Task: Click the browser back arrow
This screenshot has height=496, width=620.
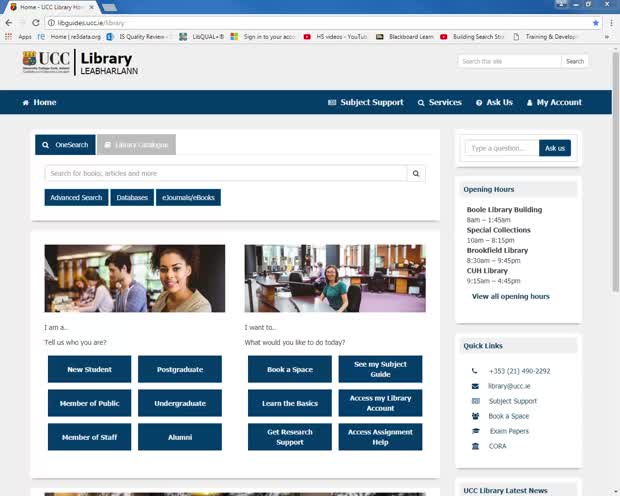Action: [8, 22]
